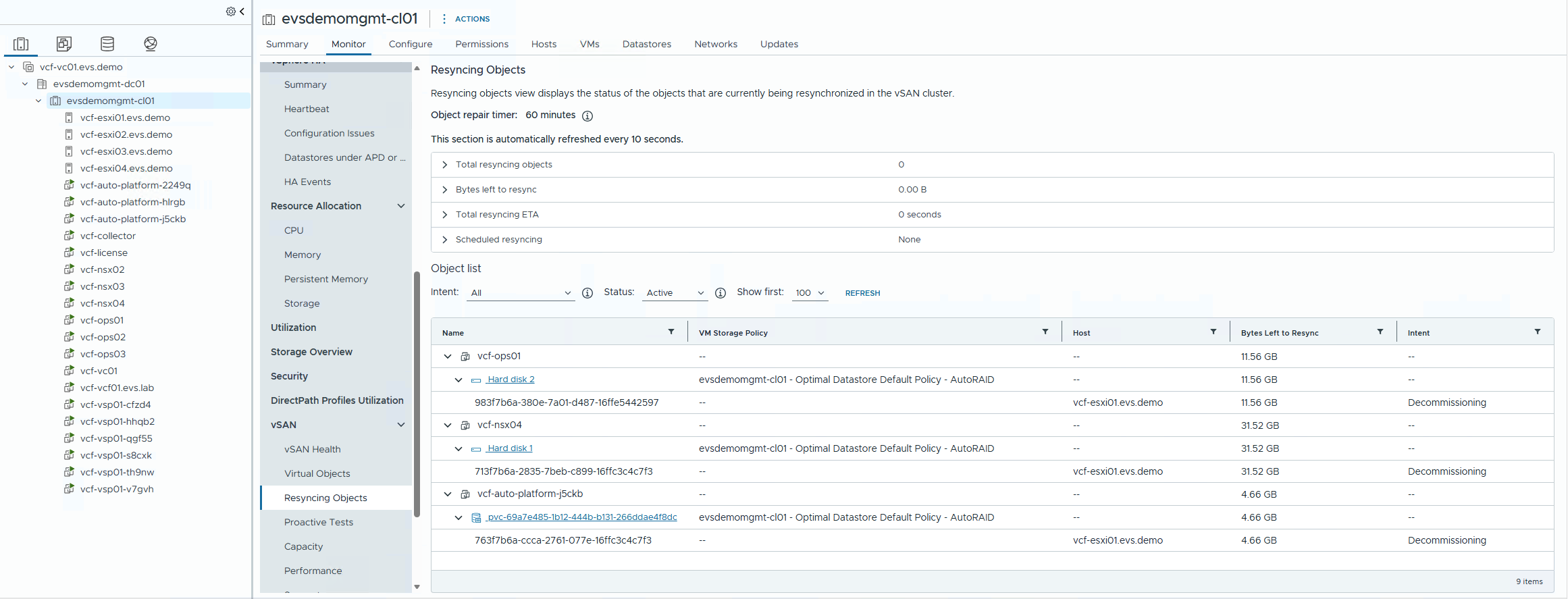Screen dimensions: 1568x599
Task: Click the REFRESH button
Action: click(862, 293)
